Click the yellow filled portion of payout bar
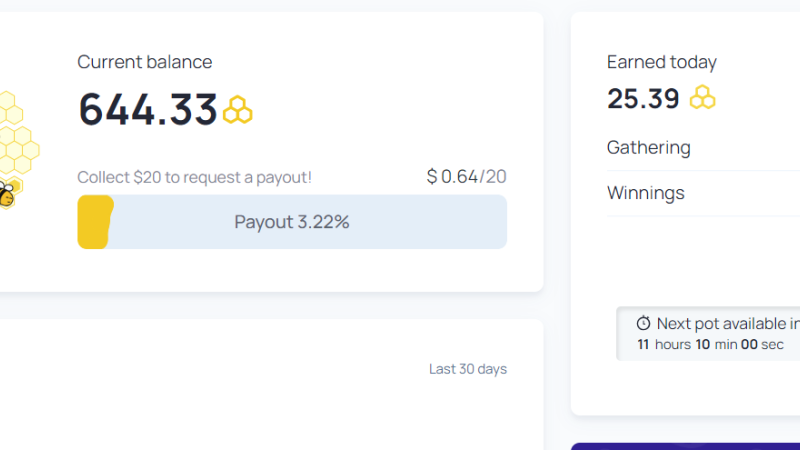The height and width of the screenshot is (450, 800). 95,222
